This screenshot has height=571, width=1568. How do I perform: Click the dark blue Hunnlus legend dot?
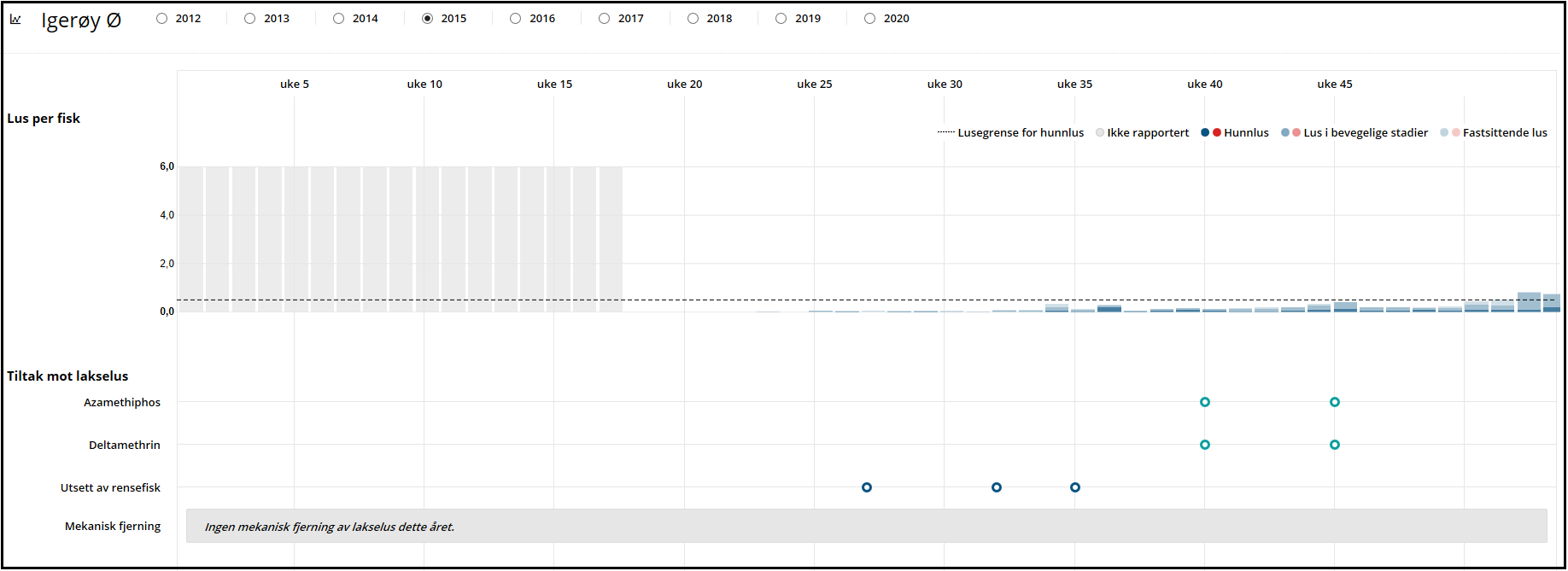[1205, 133]
